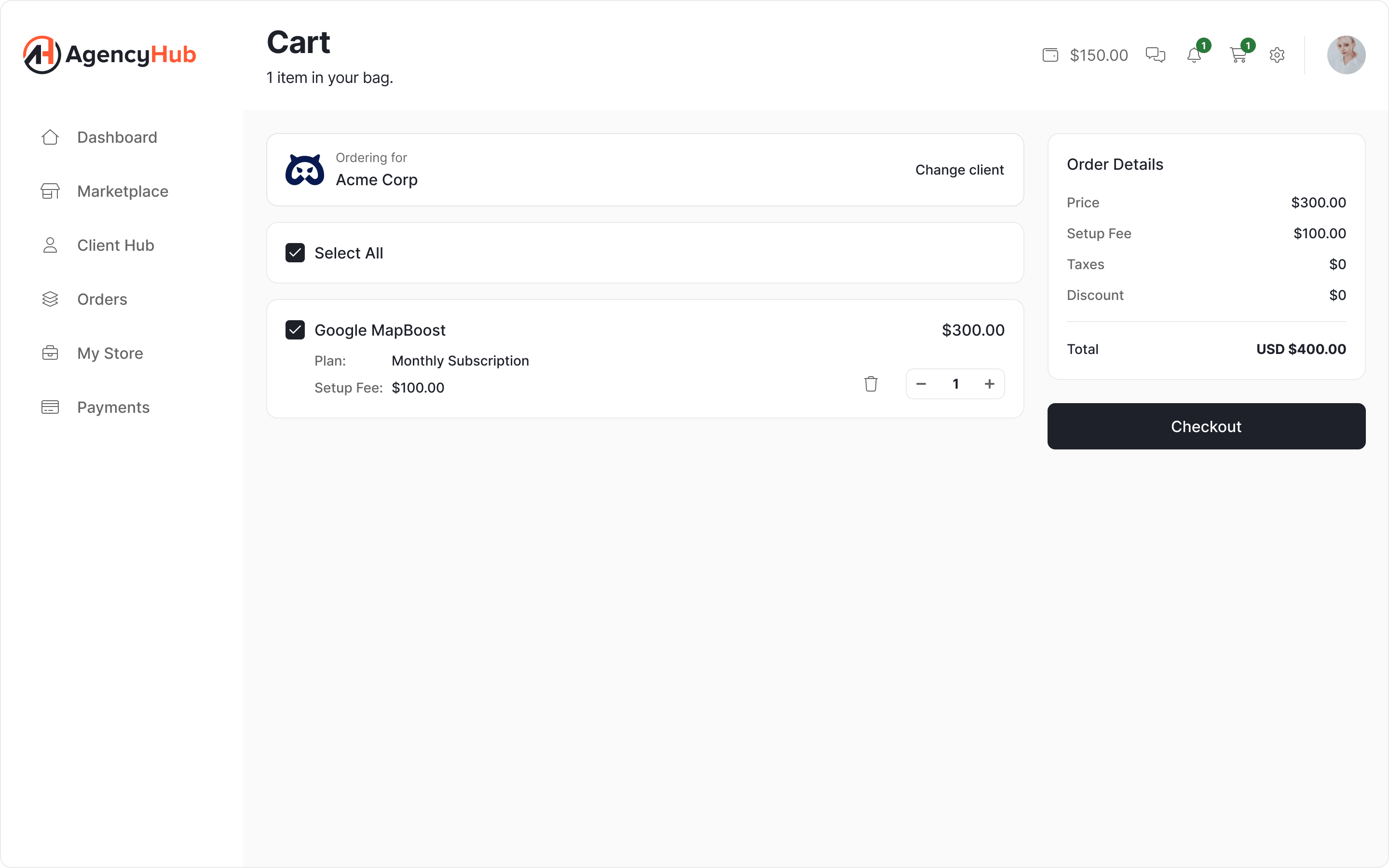Click Change client link

click(x=959, y=170)
